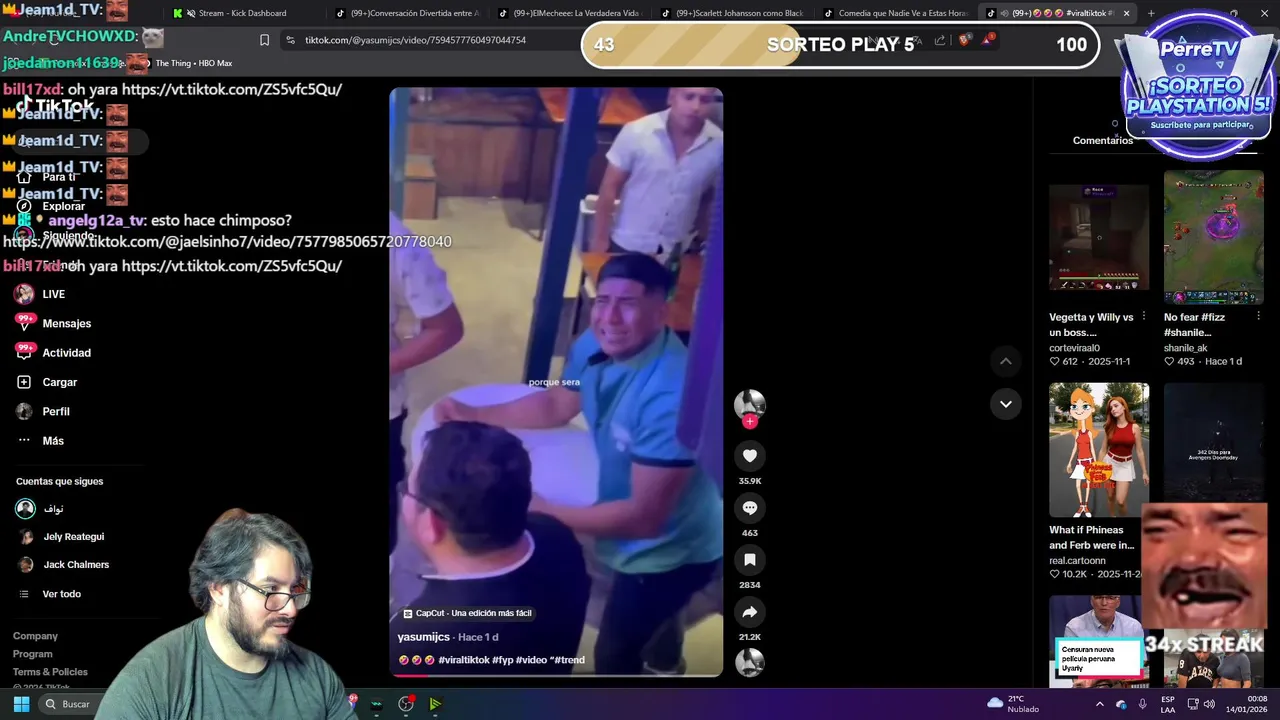Follow creator via the red plus badge
This screenshot has height=720, width=1280.
[x=750, y=421]
